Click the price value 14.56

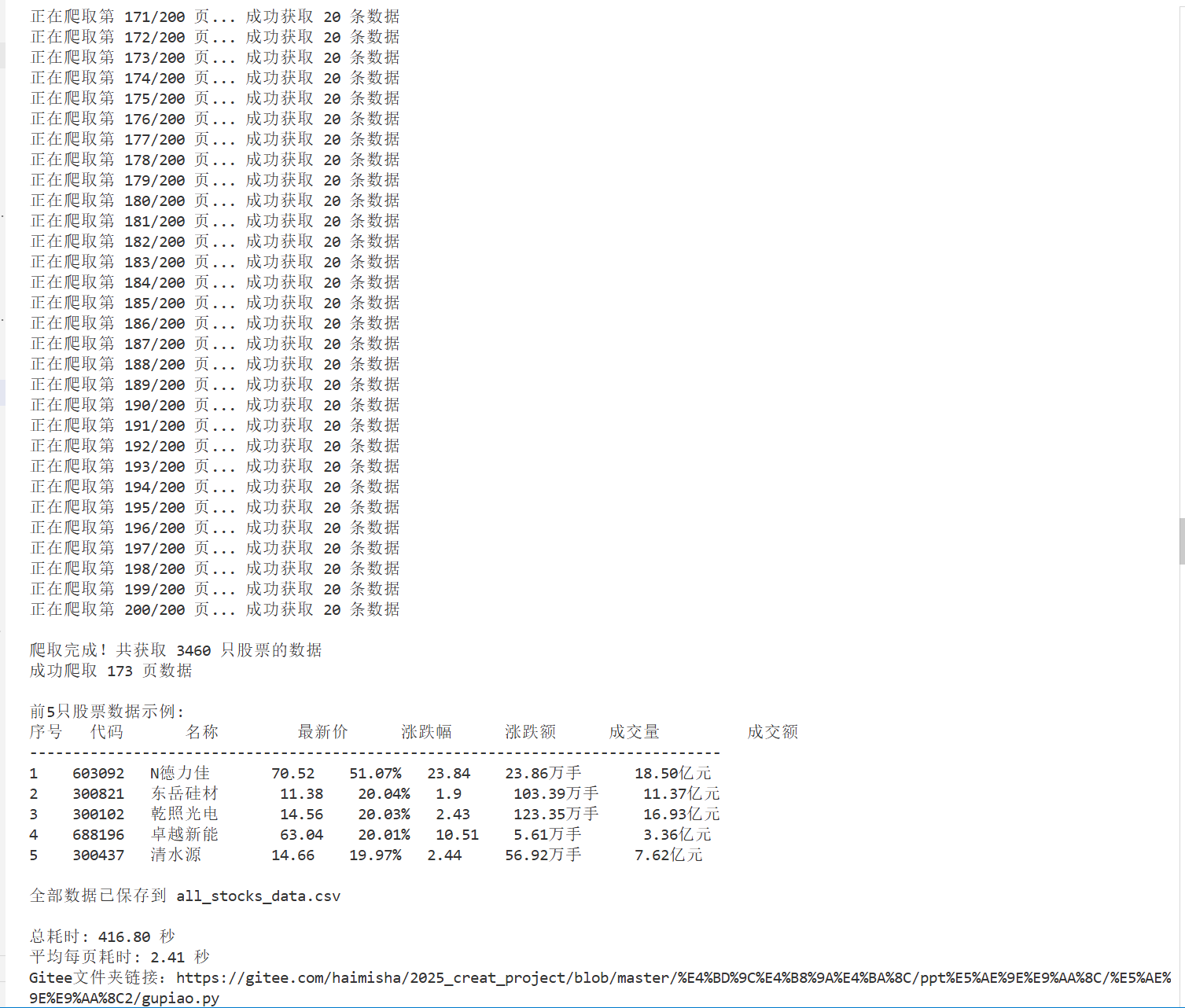pos(301,815)
